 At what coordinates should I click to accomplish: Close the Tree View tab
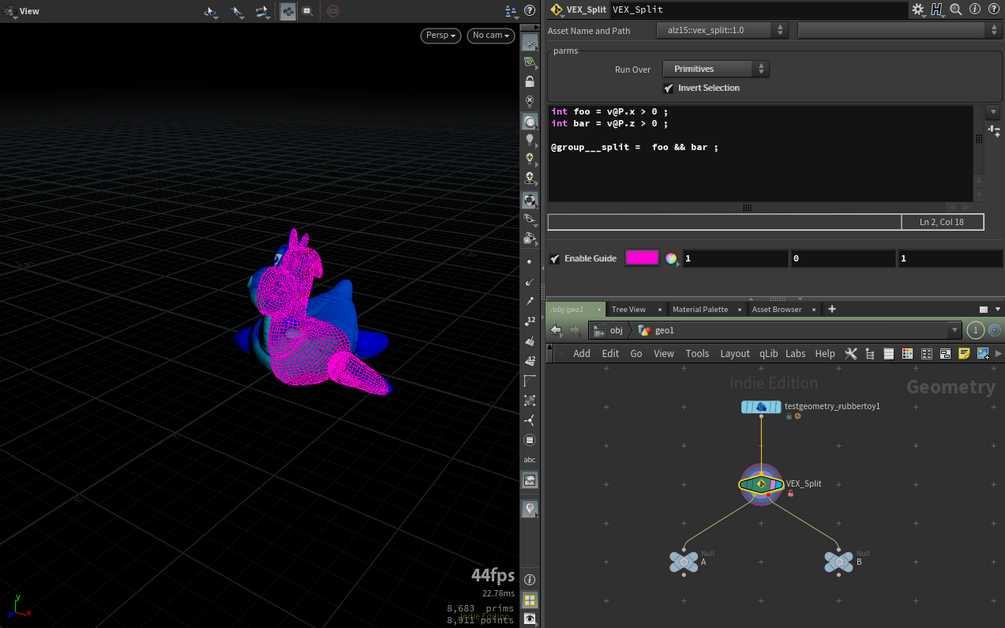tap(660, 310)
